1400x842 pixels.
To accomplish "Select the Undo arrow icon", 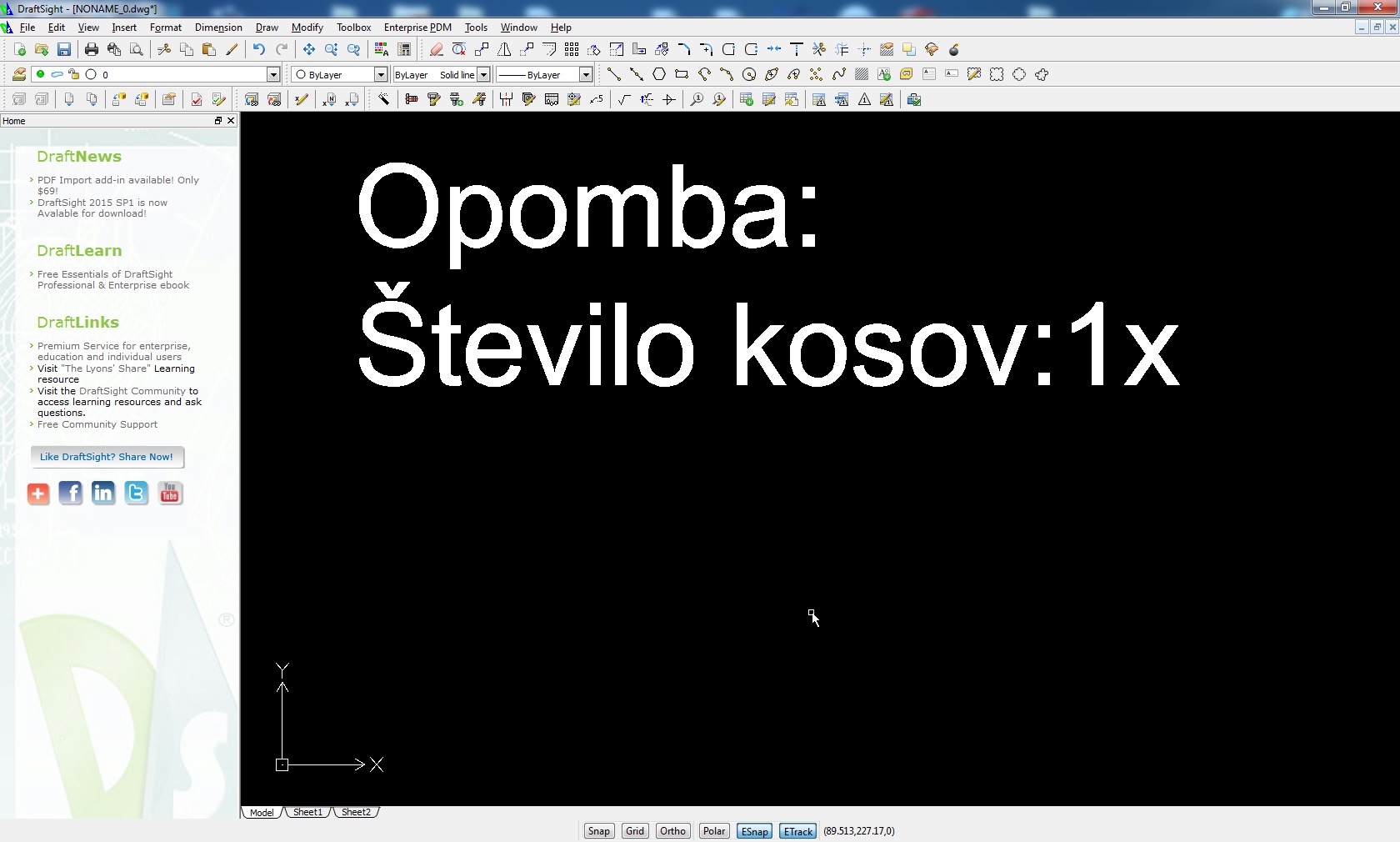I will tap(258, 50).
